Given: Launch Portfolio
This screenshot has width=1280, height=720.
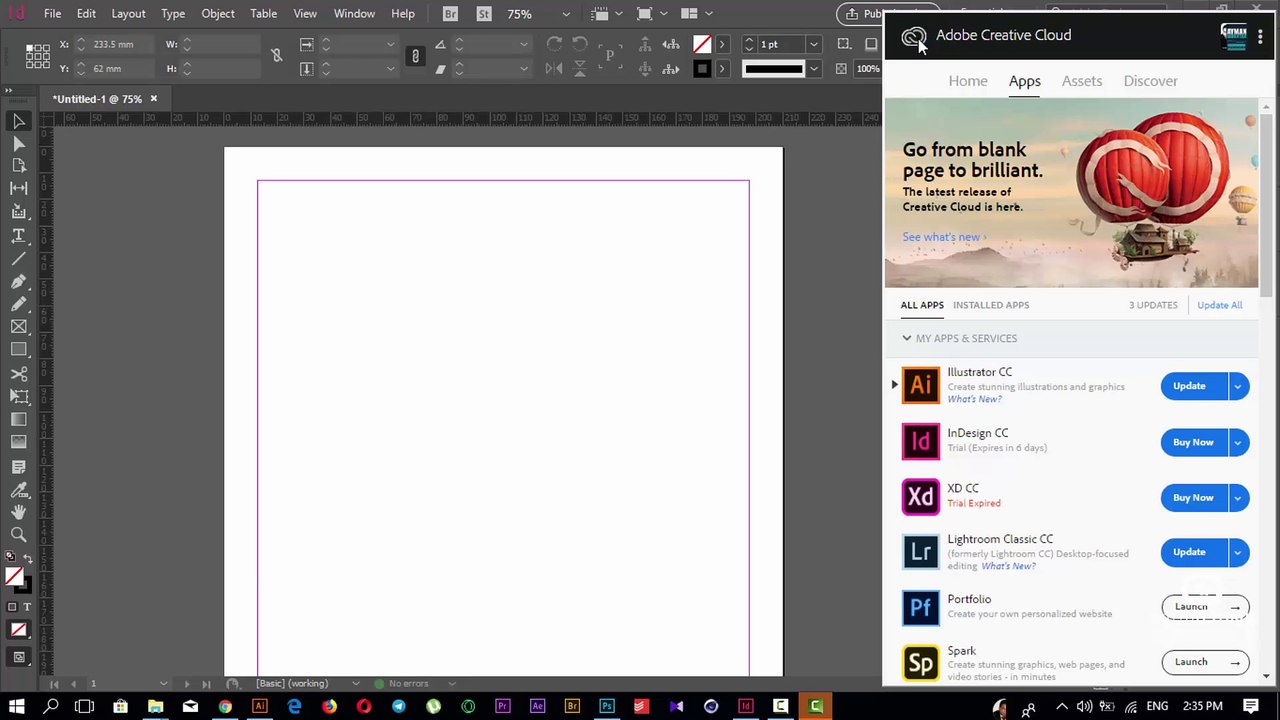Looking at the screenshot, I should click(x=1205, y=607).
